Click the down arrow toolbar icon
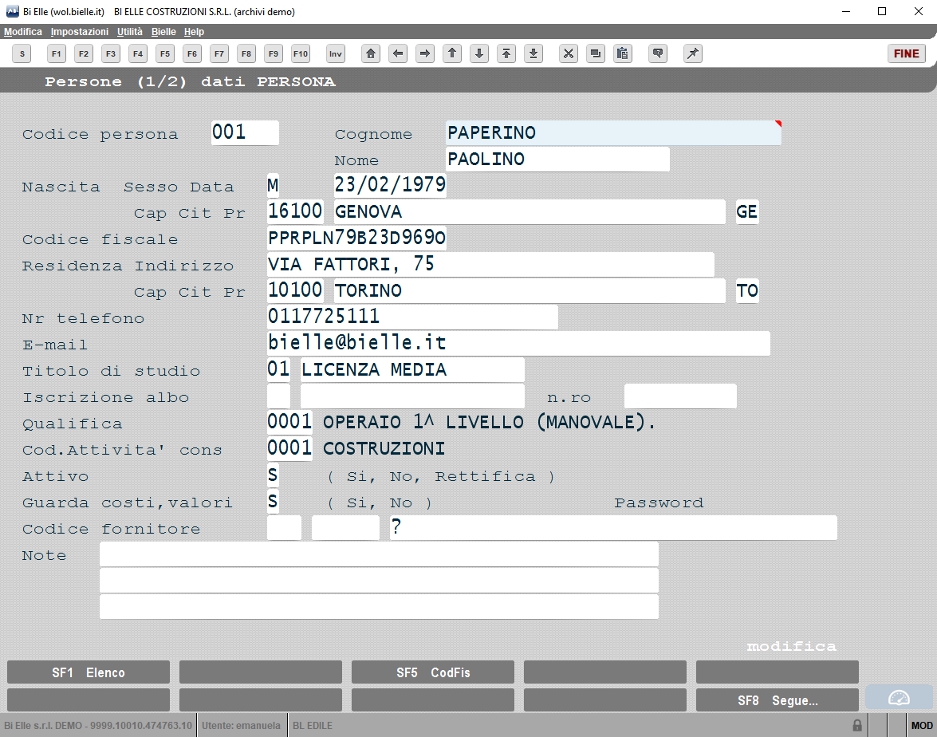This screenshot has width=937, height=737. pyautogui.click(x=479, y=54)
